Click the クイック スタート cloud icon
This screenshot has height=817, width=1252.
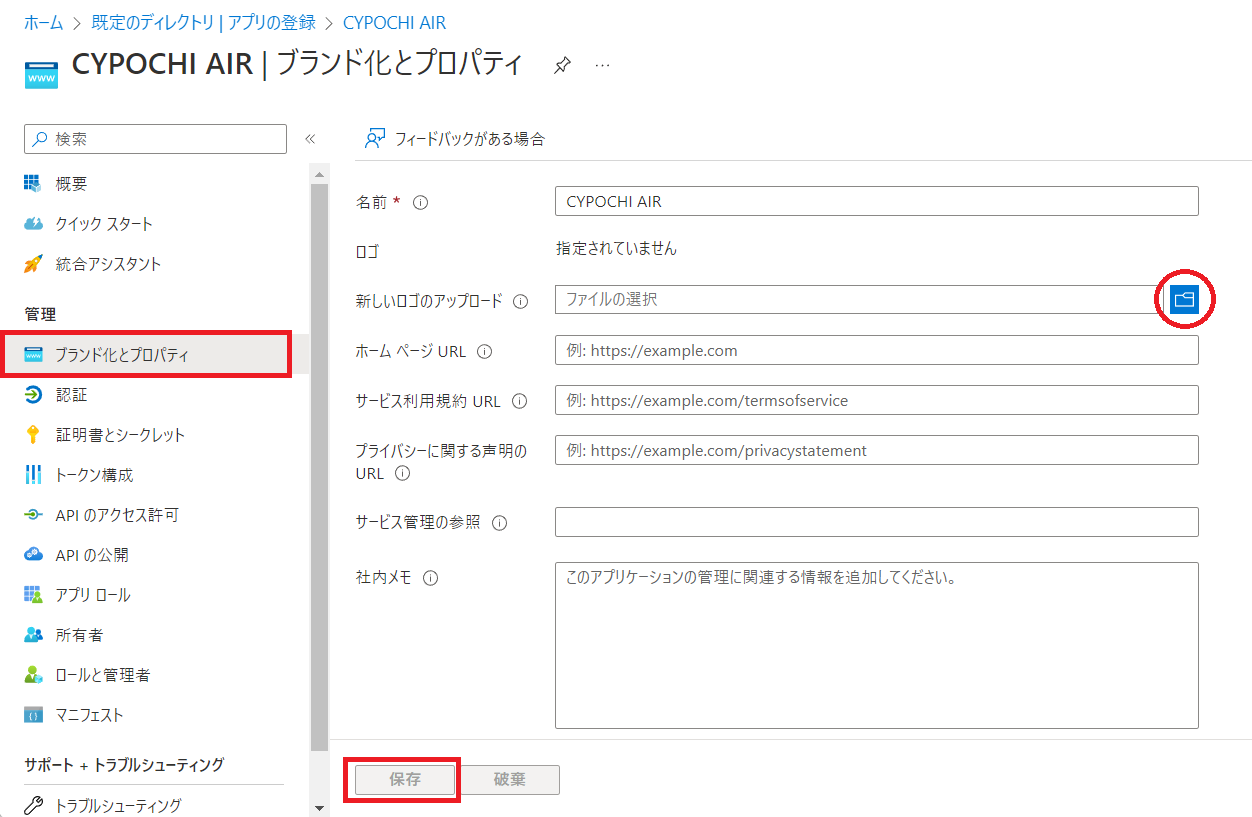[x=34, y=224]
